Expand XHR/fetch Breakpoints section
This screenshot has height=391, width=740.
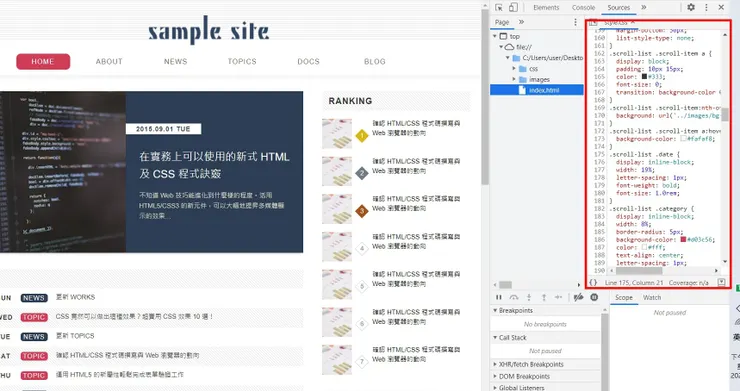[x=495, y=365]
